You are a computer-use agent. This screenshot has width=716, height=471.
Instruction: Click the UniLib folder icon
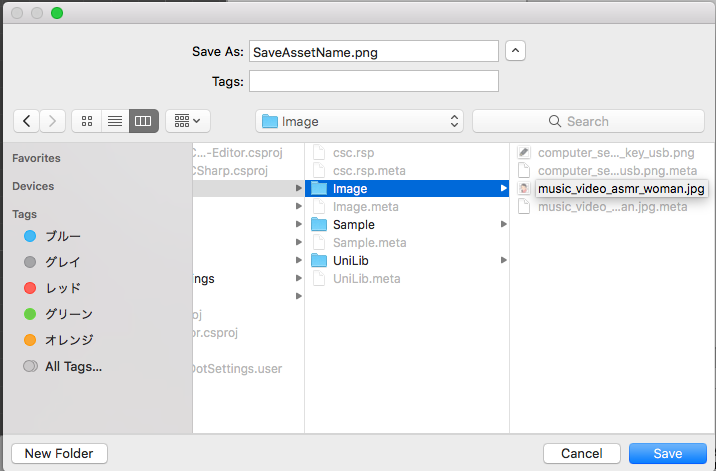(x=319, y=260)
